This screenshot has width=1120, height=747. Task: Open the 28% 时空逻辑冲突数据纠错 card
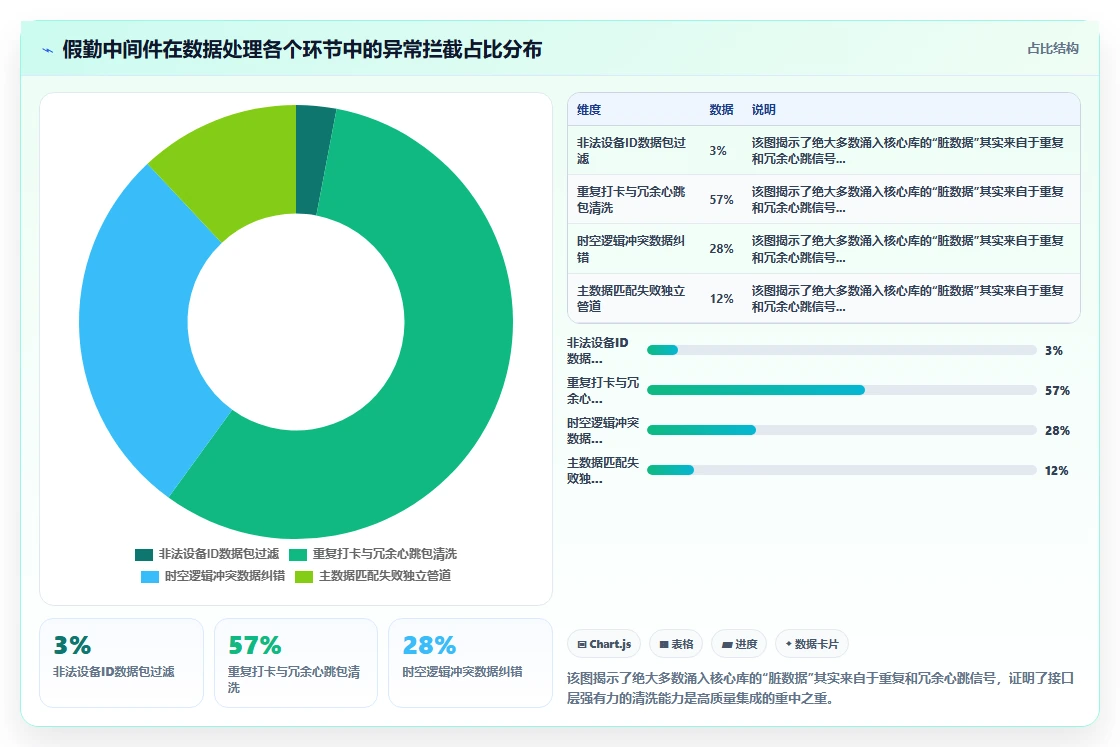[x=470, y=663]
